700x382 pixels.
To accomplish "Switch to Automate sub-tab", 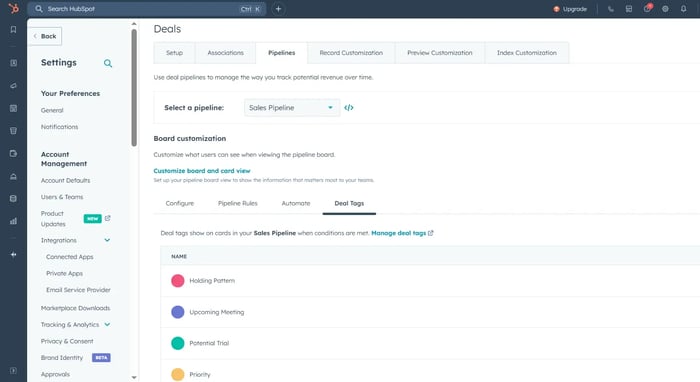I will point(296,203).
